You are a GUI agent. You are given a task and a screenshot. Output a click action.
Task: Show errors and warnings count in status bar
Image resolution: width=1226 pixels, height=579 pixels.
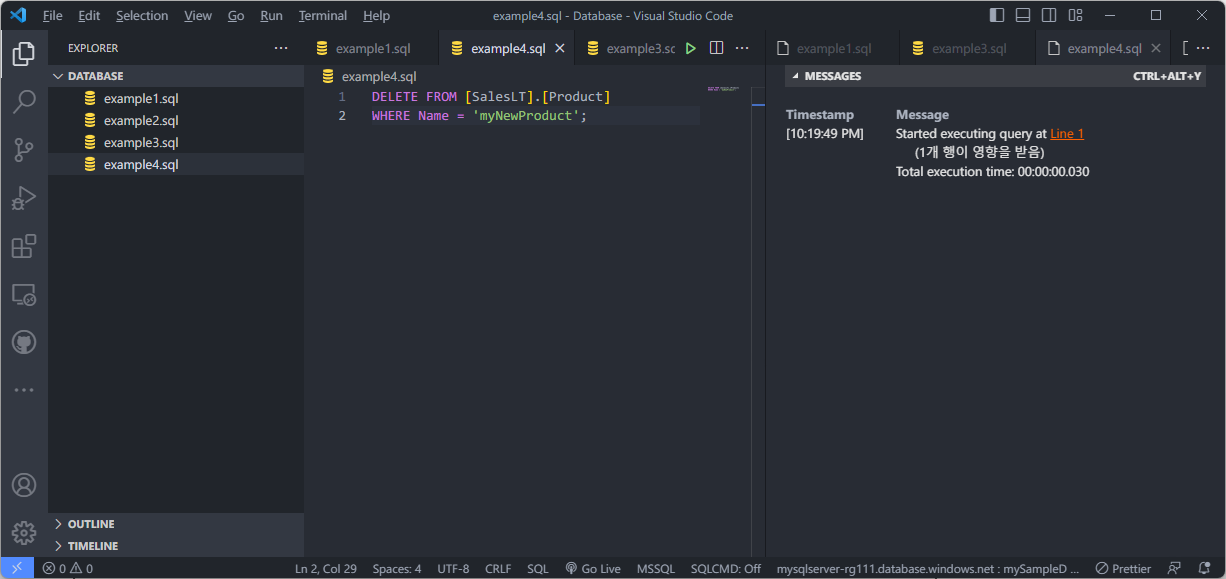(67, 568)
